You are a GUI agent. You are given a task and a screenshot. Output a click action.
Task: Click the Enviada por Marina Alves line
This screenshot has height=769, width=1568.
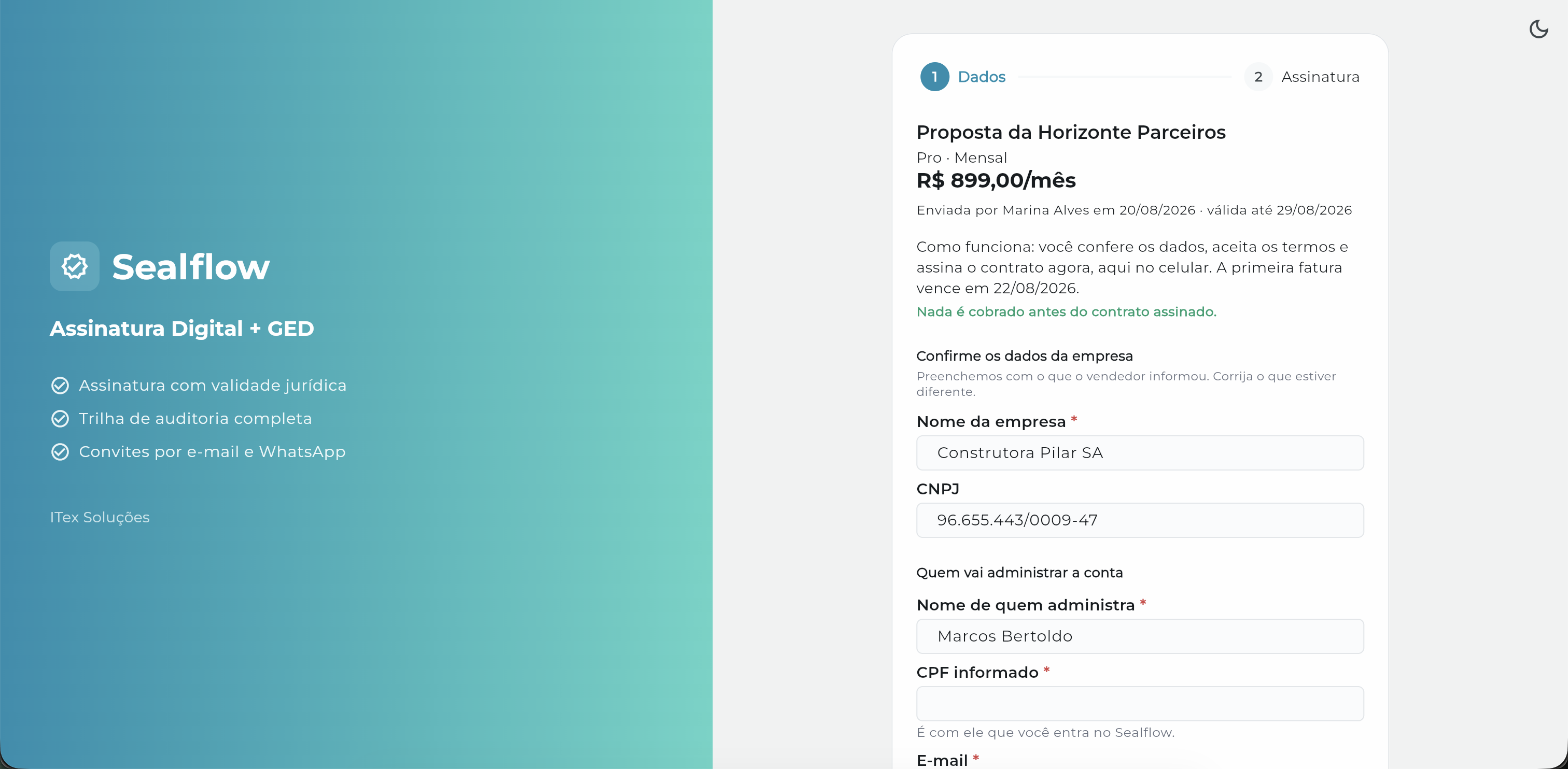[1133, 210]
